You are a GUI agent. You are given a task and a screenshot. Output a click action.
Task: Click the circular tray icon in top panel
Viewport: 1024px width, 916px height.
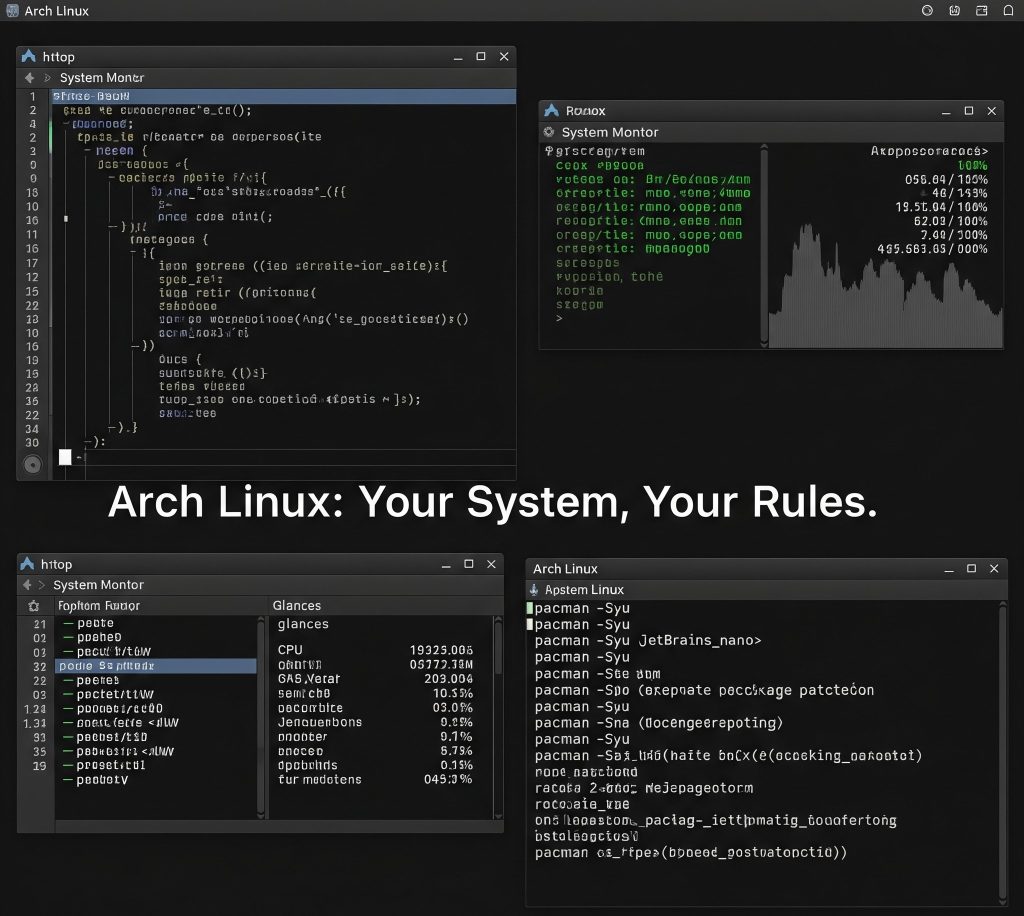(x=927, y=10)
